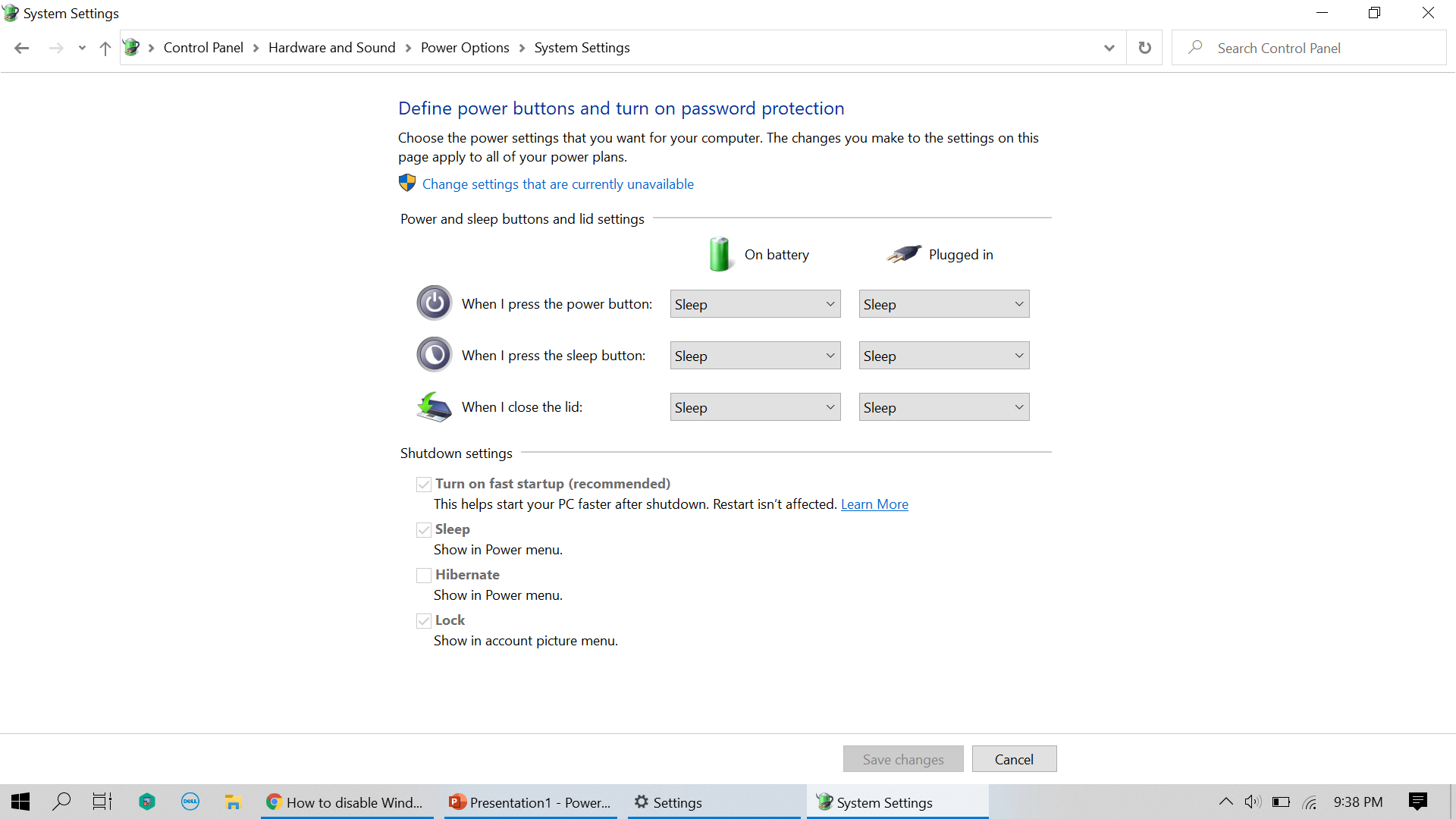Open sleep button Plugged in dropdown
The height and width of the screenshot is (819, 1456).
pyautogui.click(x=943, y=356)
